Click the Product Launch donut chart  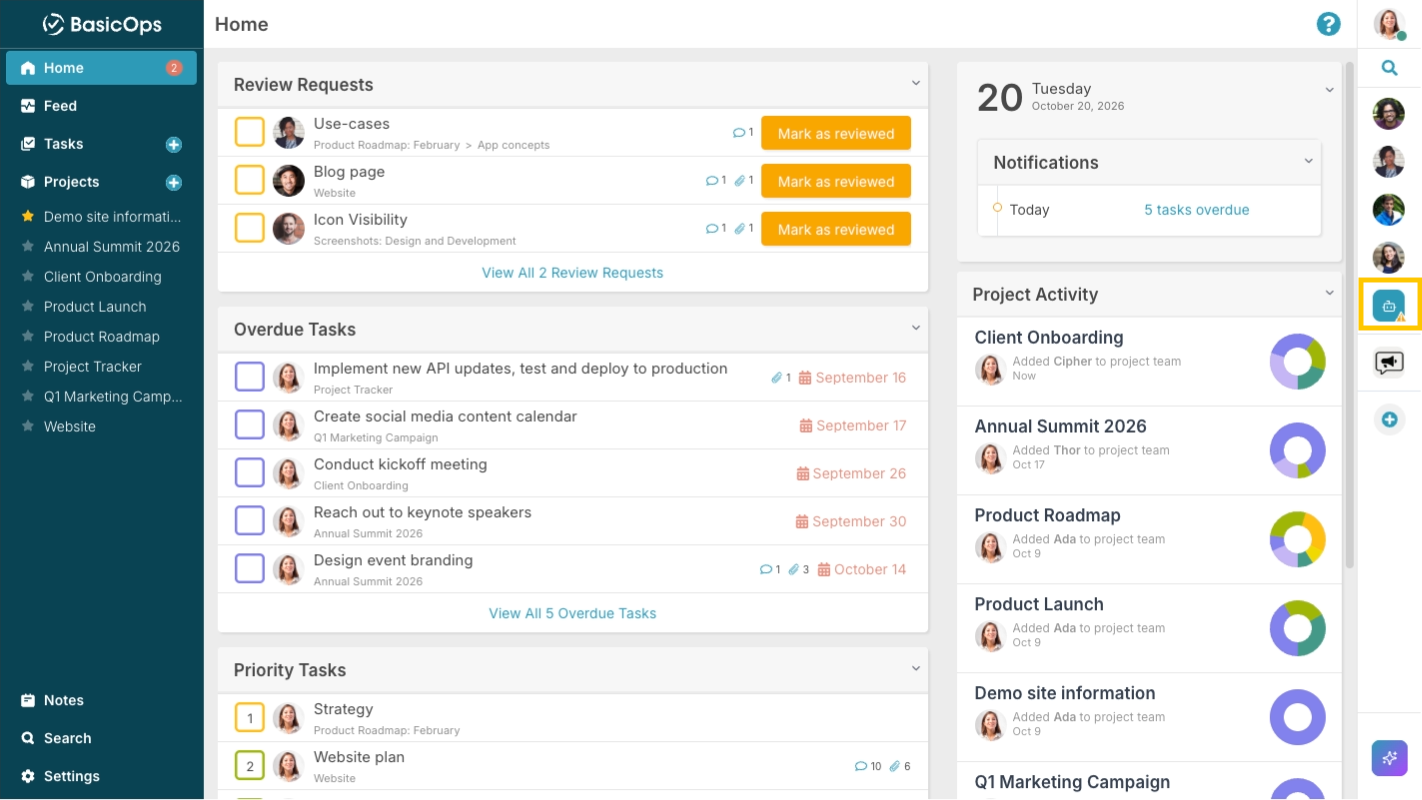tap(1297, 628)
